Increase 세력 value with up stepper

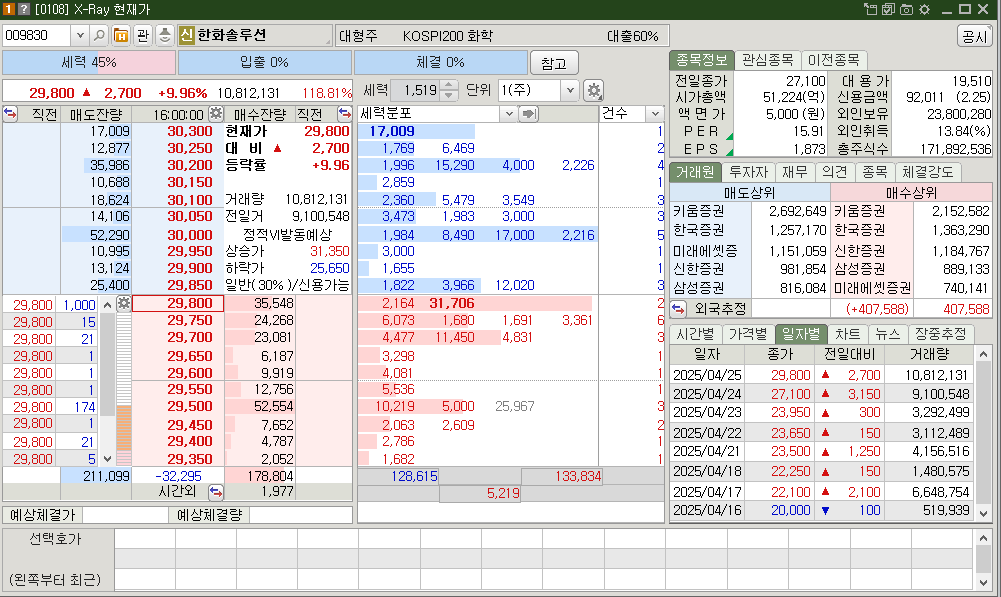(x=449, y=86)
